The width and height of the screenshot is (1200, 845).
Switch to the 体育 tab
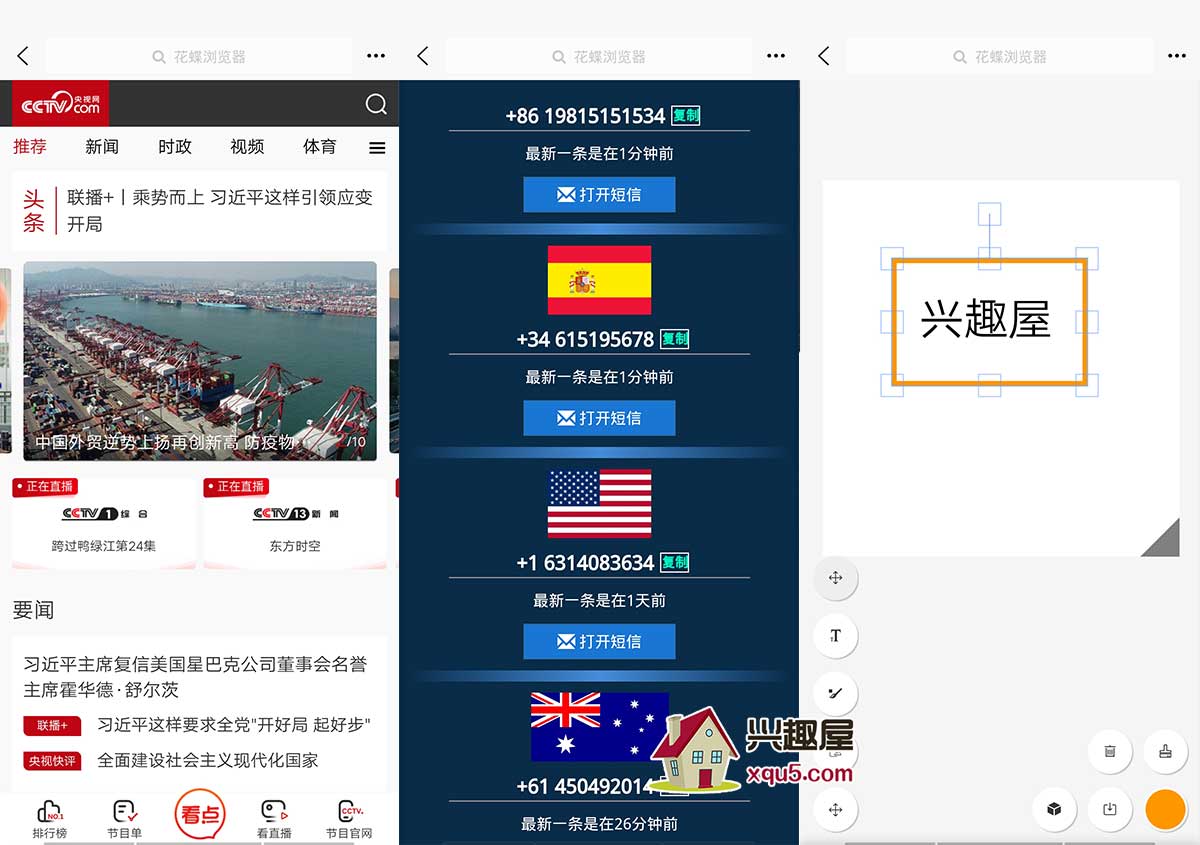pyautogui.click(x=319, y=147)
